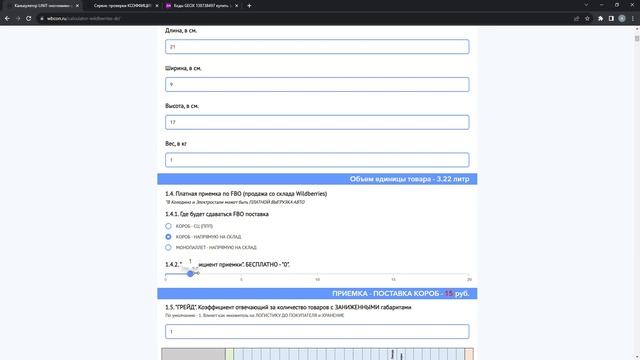Close the second coefficient service tab
Viewport: 640px width, 360px height.
[x=157, y=6]
